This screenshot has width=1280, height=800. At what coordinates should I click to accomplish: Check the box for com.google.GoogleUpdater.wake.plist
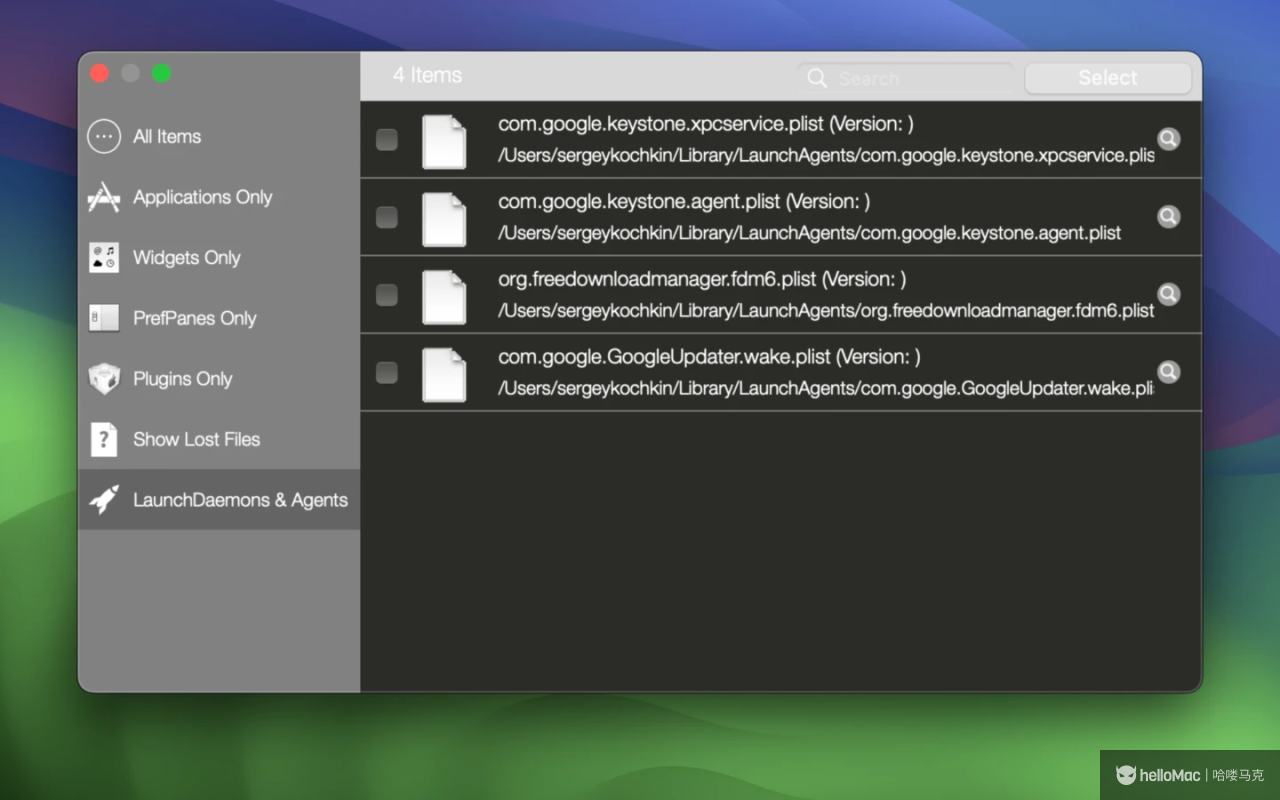(x=386, y=373)
